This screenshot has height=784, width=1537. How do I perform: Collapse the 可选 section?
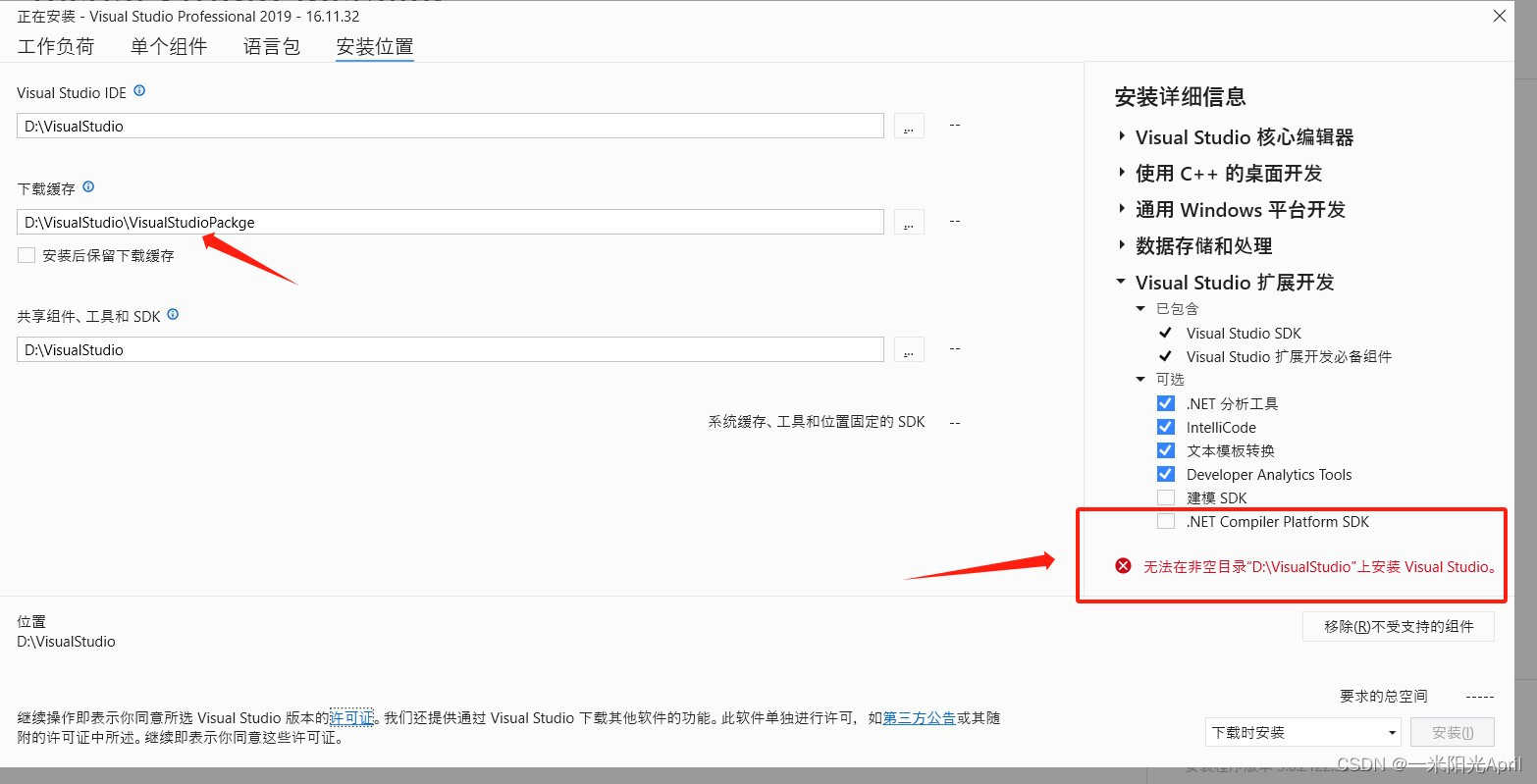[x=1140, y=380]
